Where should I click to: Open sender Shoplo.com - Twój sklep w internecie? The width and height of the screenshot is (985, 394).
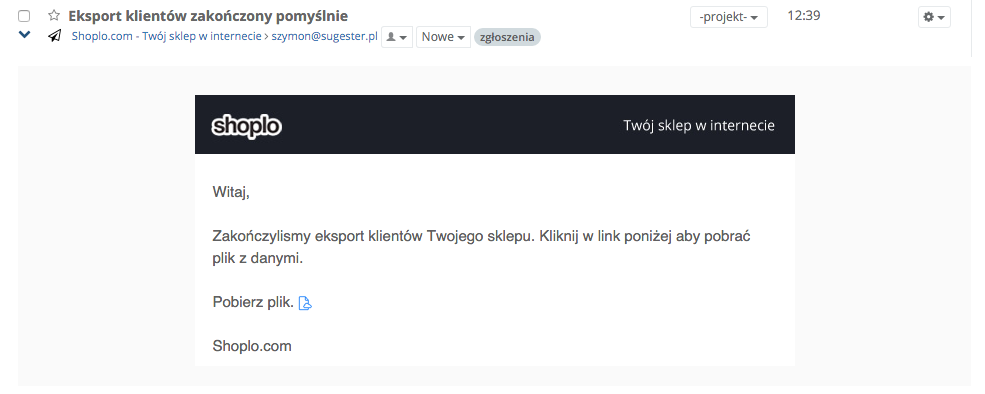pos(166,36)
